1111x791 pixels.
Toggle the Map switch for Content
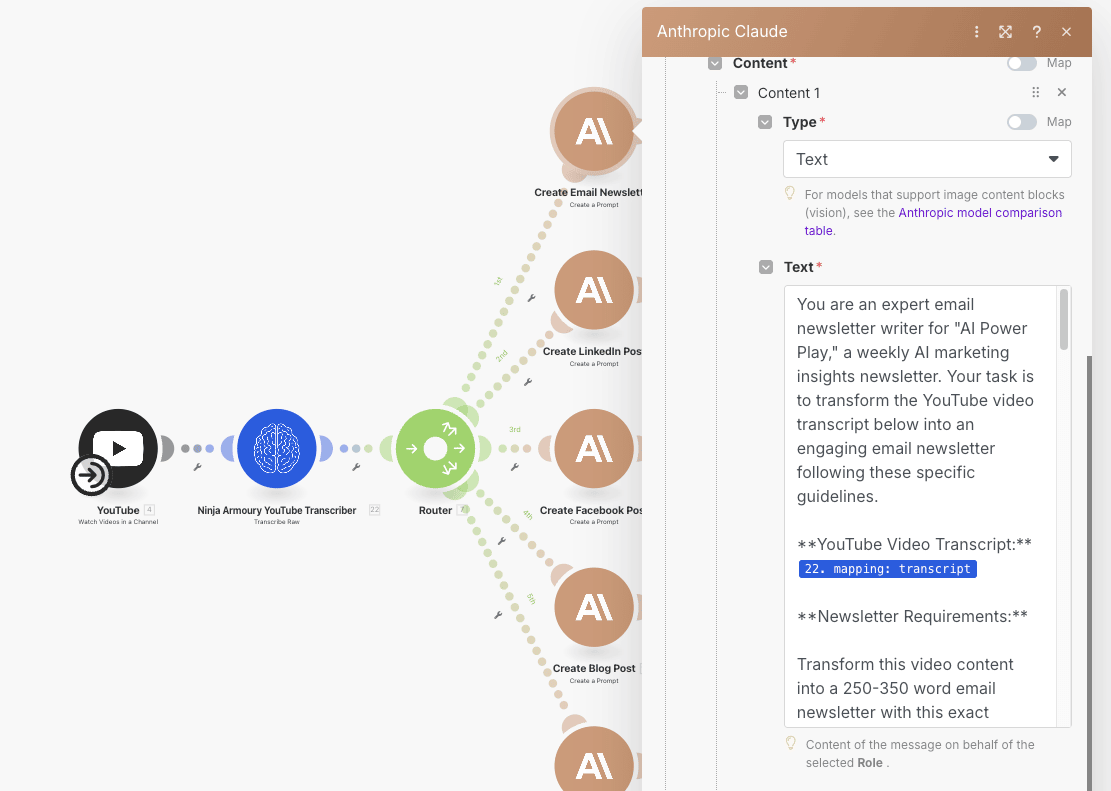pyautogui.click(x=1022, y=63)
